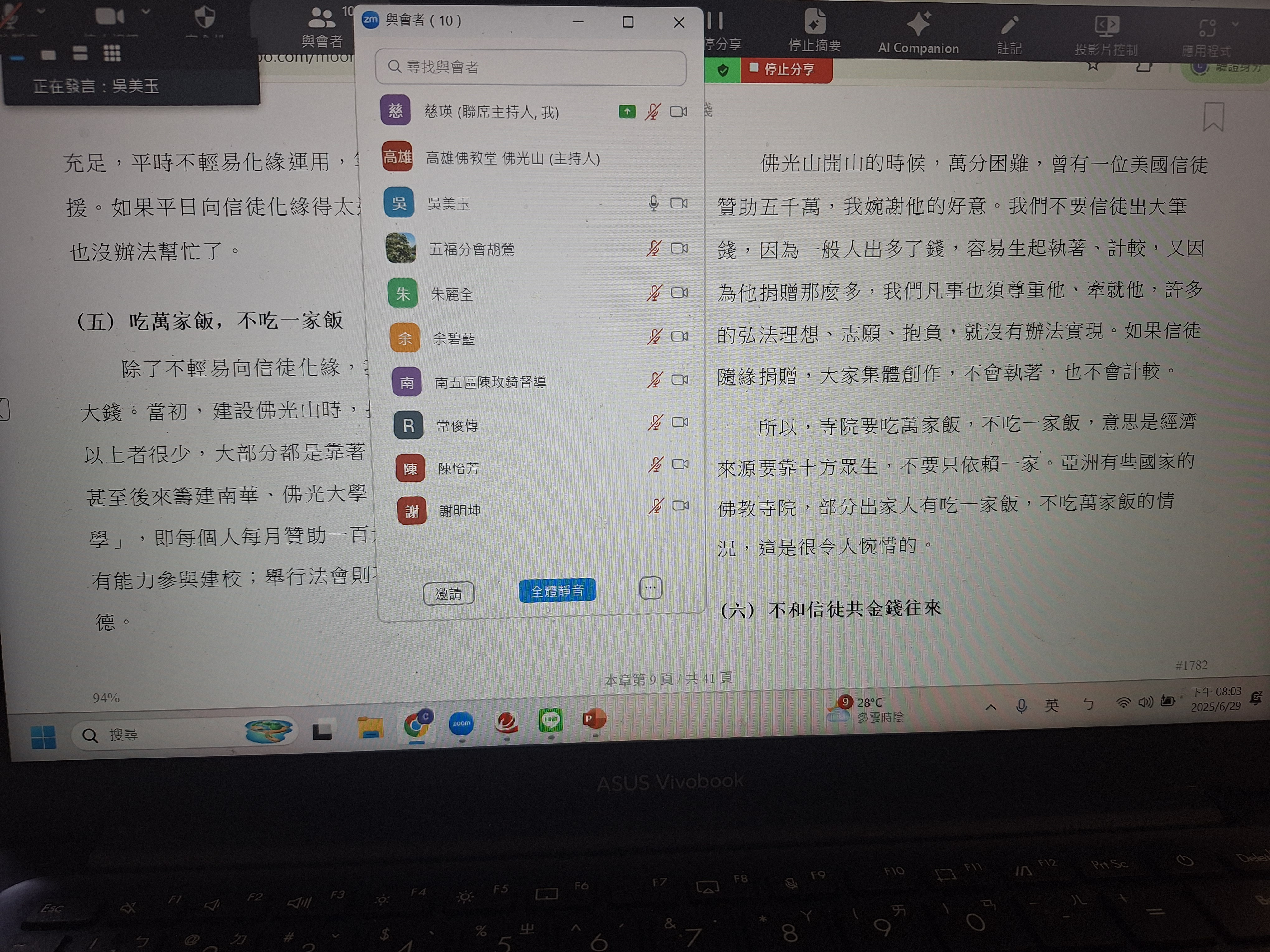Toggle 吳美玉's microphone icon
This screenshot has height=952, width=1270.
tap(653, 203)
